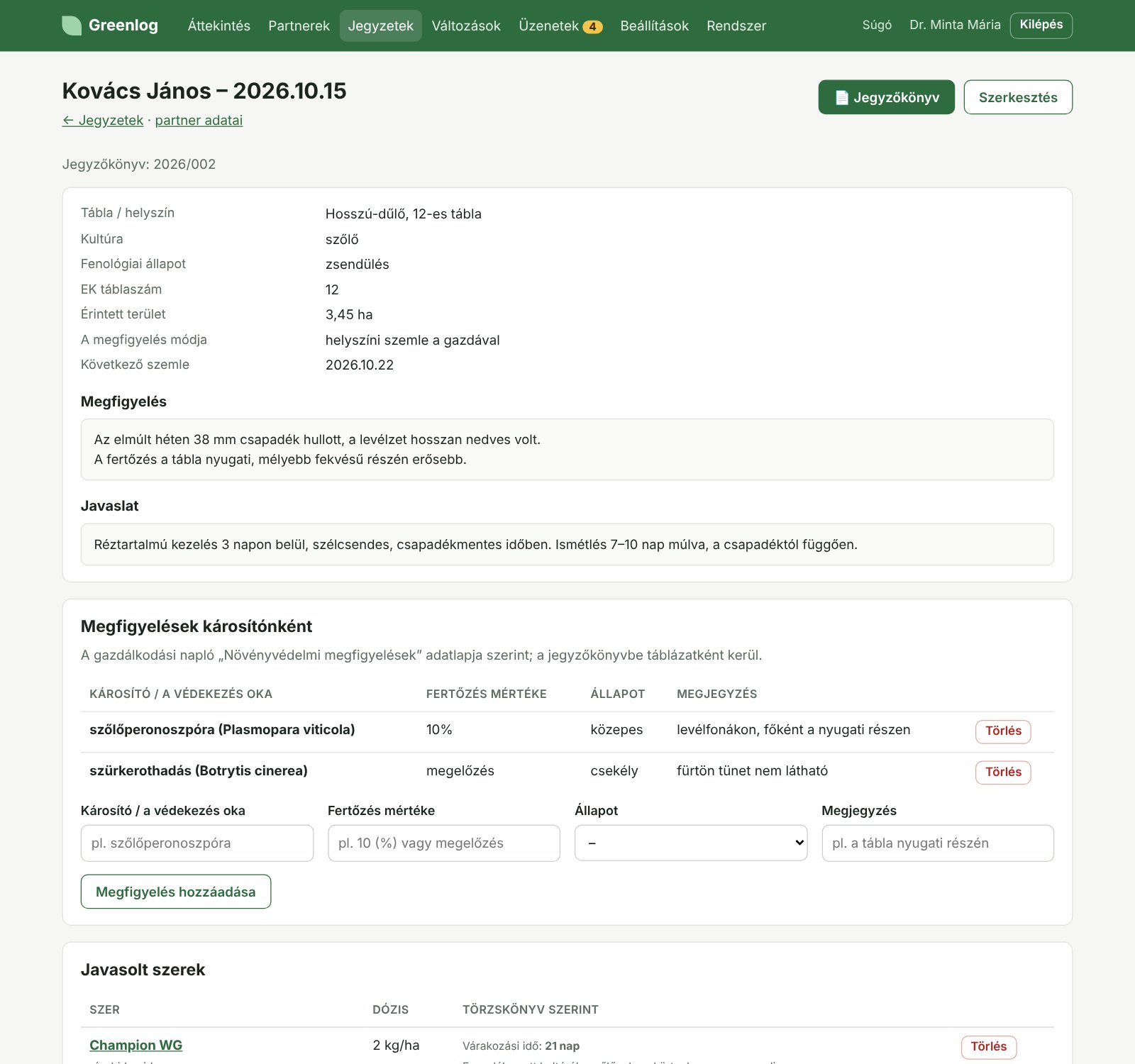Open the Champion WG product link

[x=135, y=1045]
